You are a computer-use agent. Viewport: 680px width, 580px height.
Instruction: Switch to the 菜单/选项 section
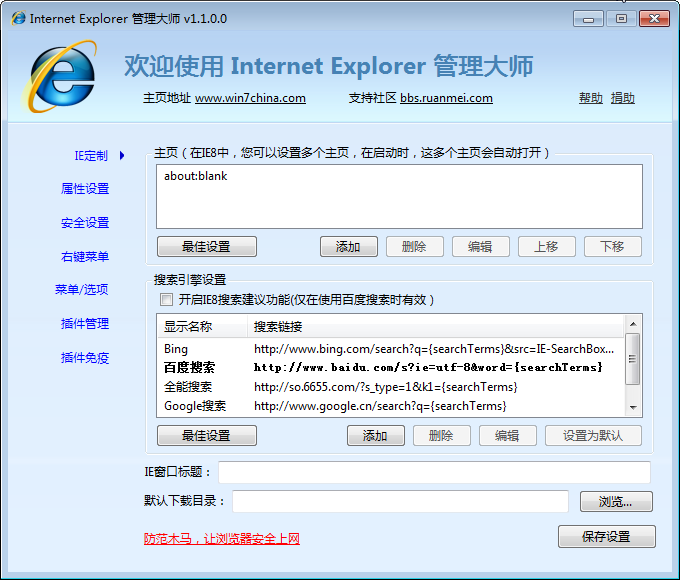82,289
